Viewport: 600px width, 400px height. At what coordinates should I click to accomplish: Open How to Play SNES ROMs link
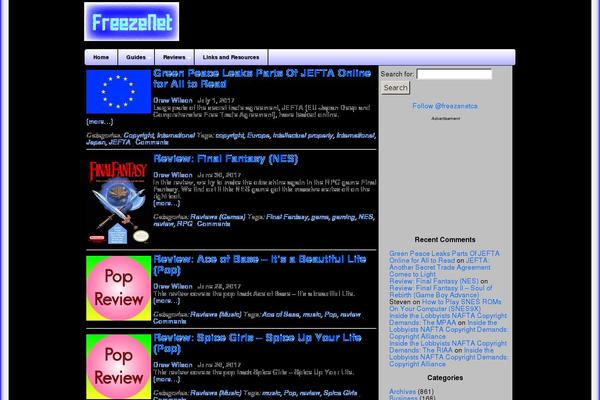click(445, 305)
